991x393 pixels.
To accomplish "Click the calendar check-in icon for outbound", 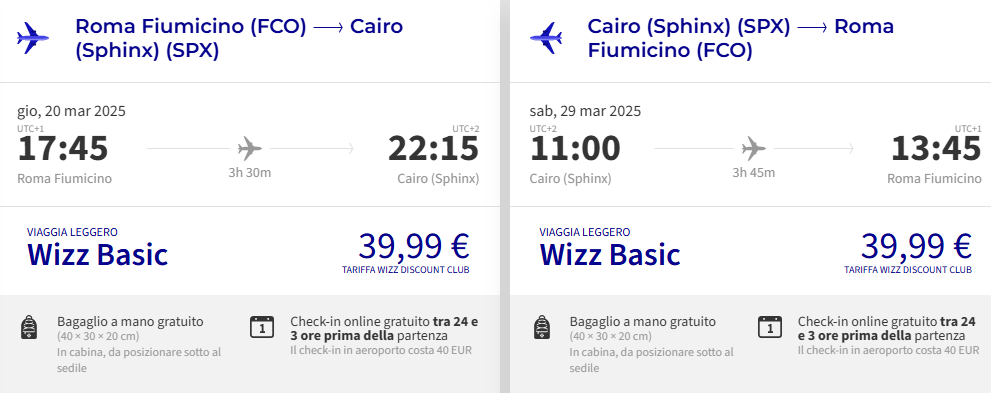I will [262, 327].
